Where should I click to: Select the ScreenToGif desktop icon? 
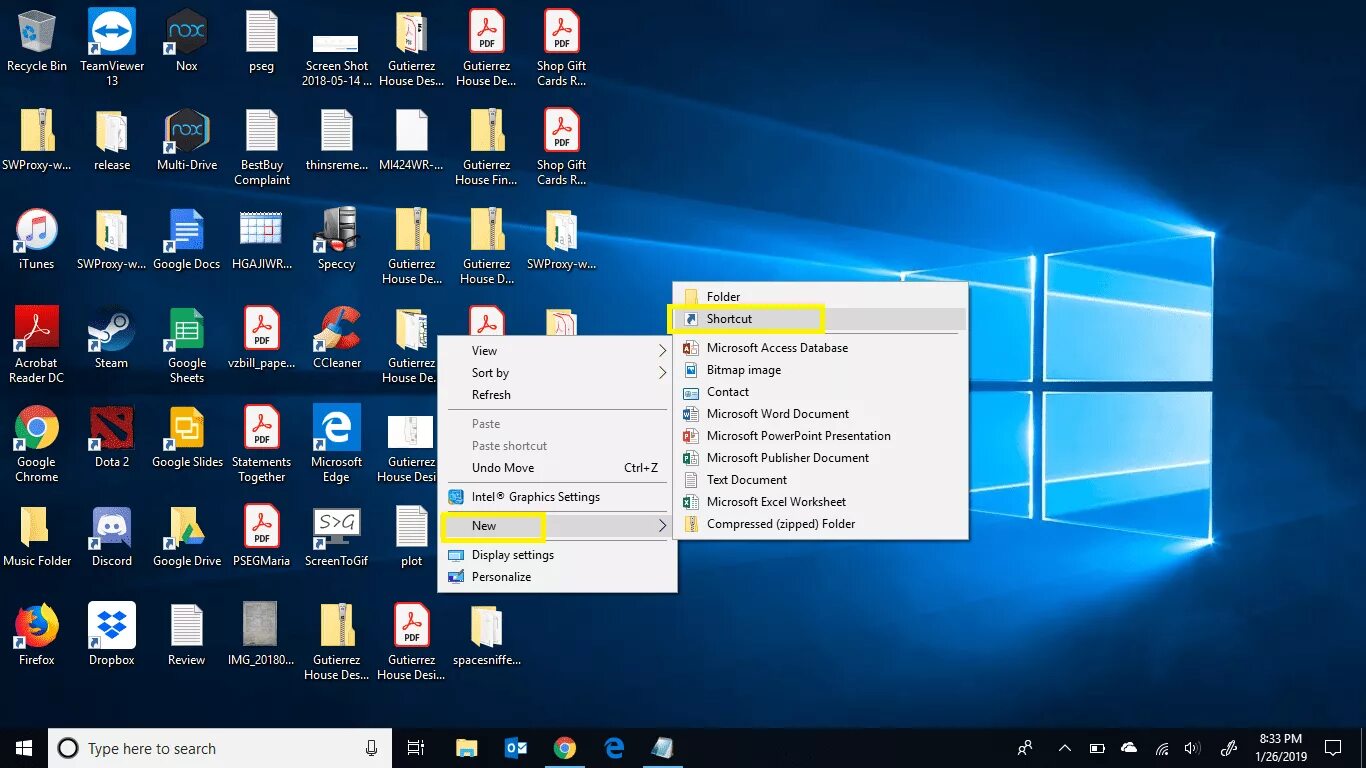click(x=337, y=536)
